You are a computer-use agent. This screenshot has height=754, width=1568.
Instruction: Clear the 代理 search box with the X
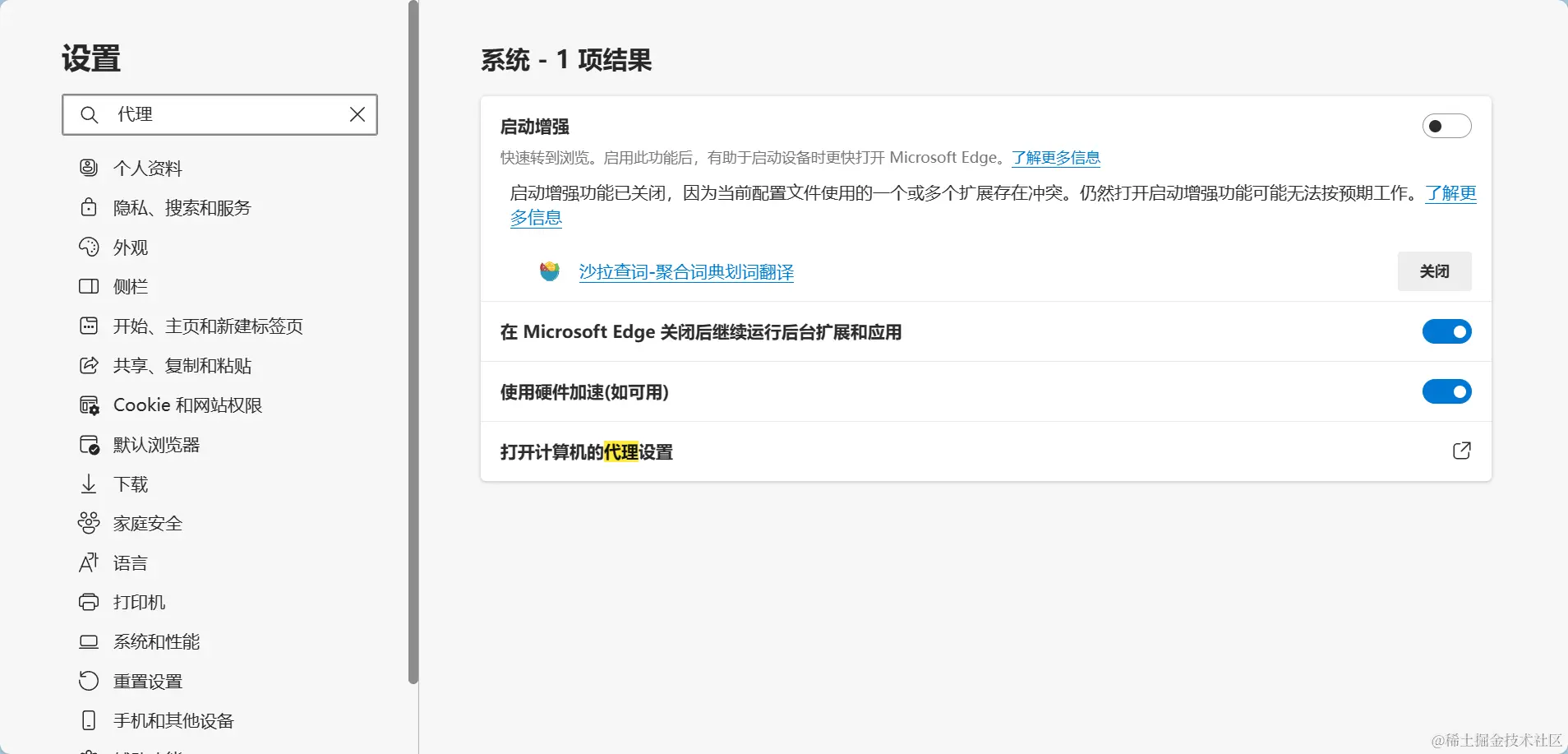coord(357,114)
